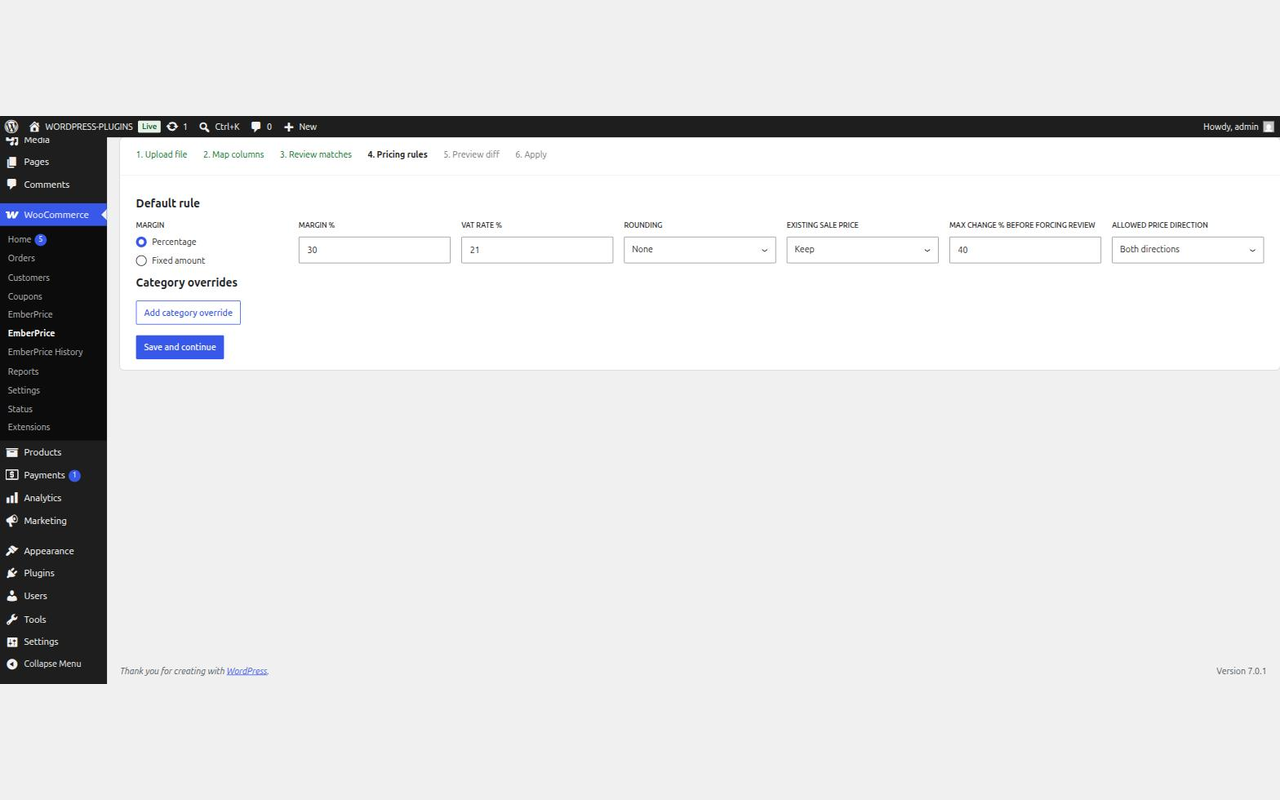
Task: Click the Analytics bar chart icon
Action: pyautogui.click(x=12, y=498)
